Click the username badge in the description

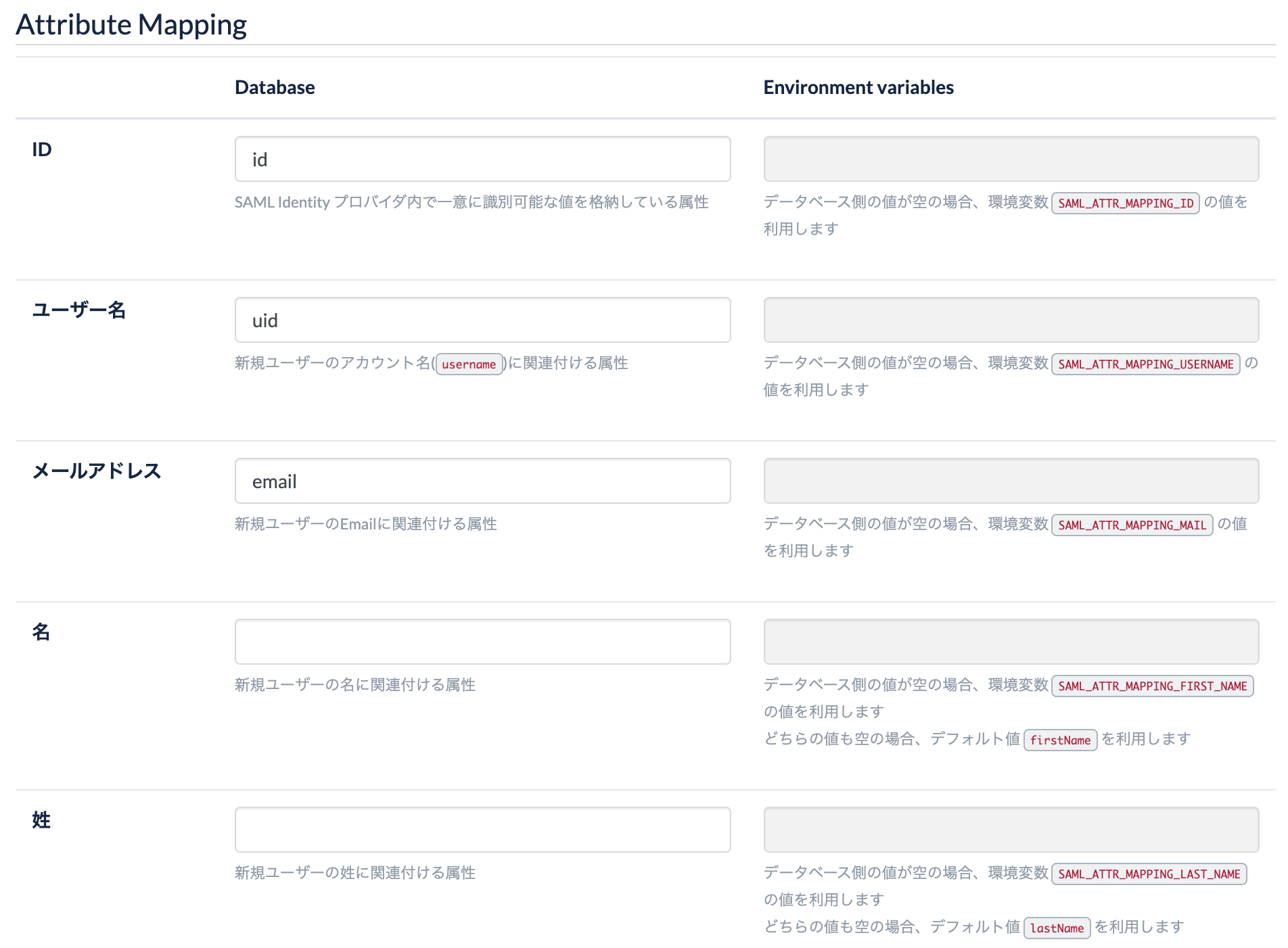tap(469, 364)
